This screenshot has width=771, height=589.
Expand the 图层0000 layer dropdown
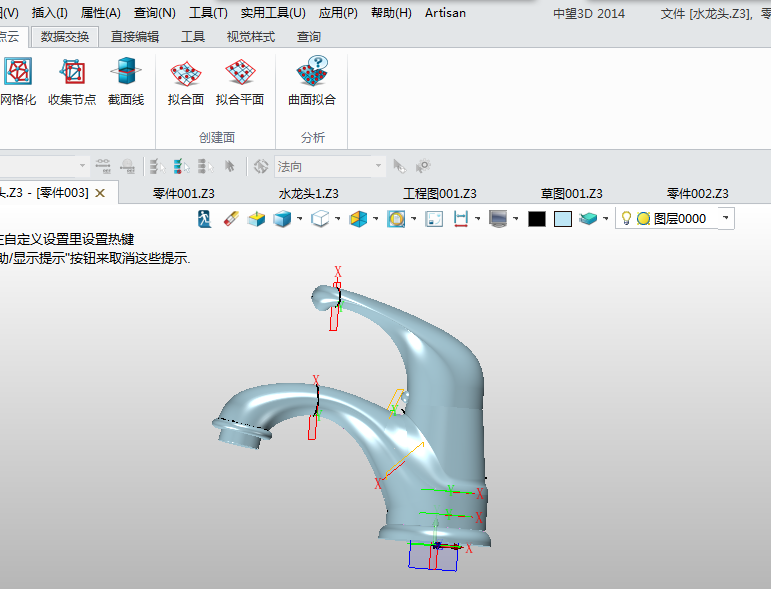pos(726,218)
